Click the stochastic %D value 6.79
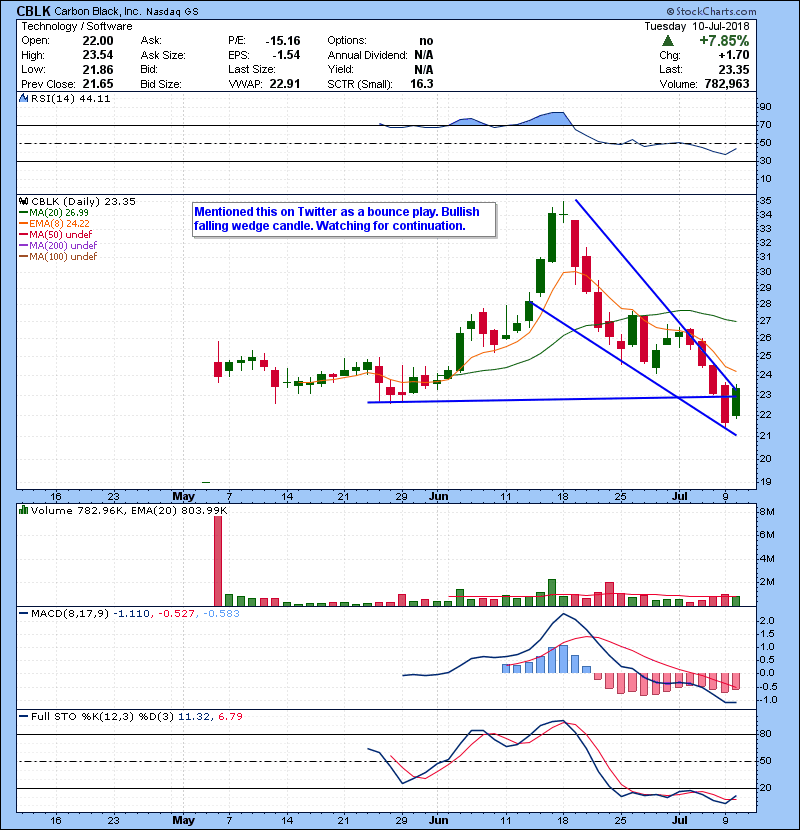The height and width of the screenshot is (830, 800). (230, 717)
